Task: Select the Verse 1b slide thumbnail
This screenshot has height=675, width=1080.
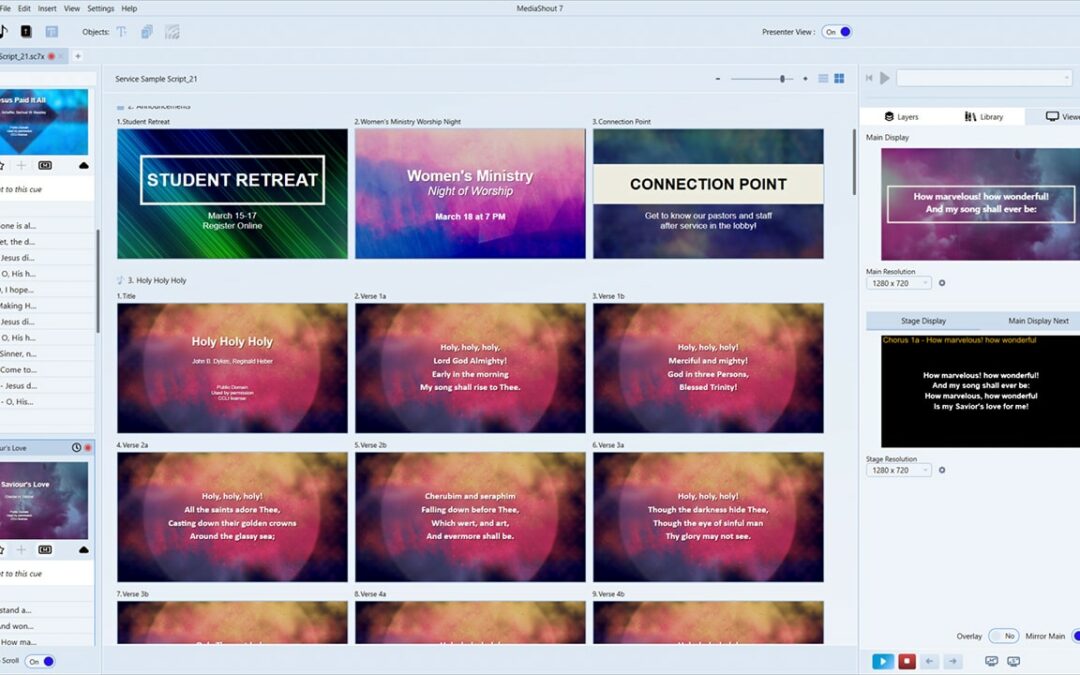Action: coord(708,368)
